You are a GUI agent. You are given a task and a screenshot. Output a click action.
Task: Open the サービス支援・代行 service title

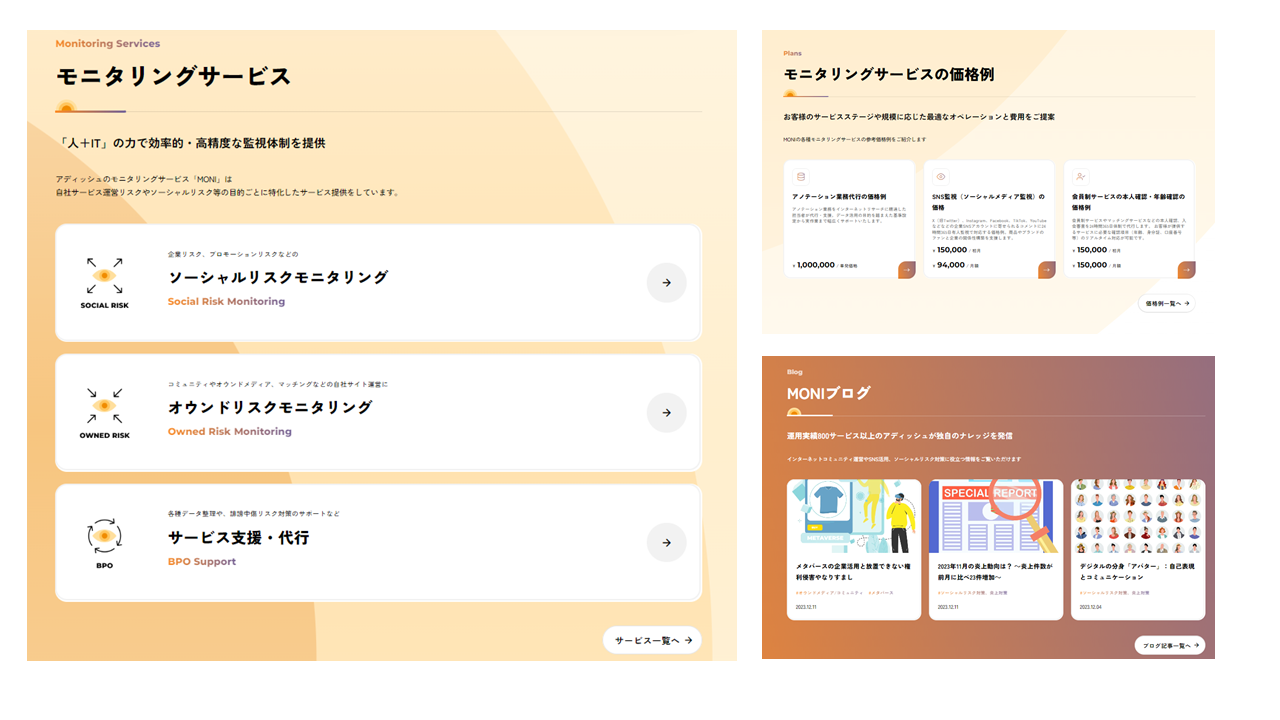[239, 537]
